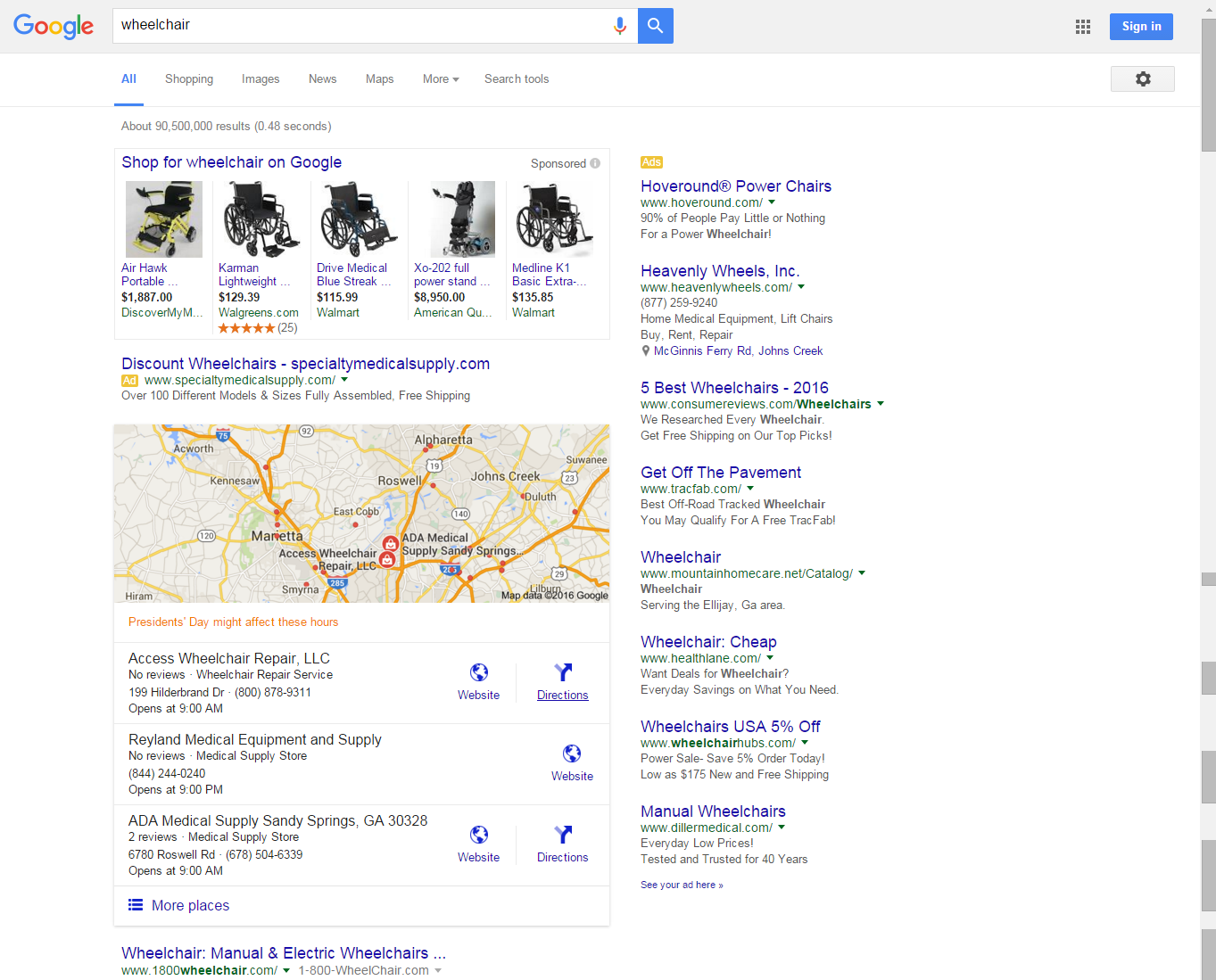Image resolution: width=1216 pixels, height=980 pixels.
Task: Open Search tools options
Action: [517, 79]
